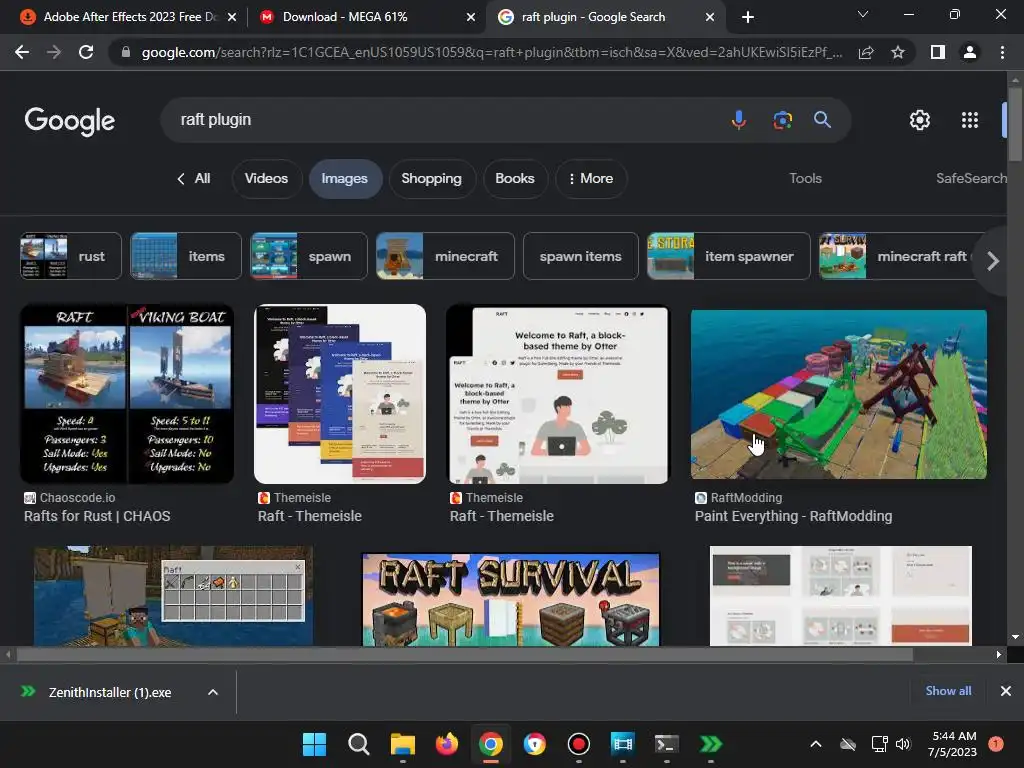Expand the More search filters
The image size is (1024, 768).
click(x=591, y=179)
